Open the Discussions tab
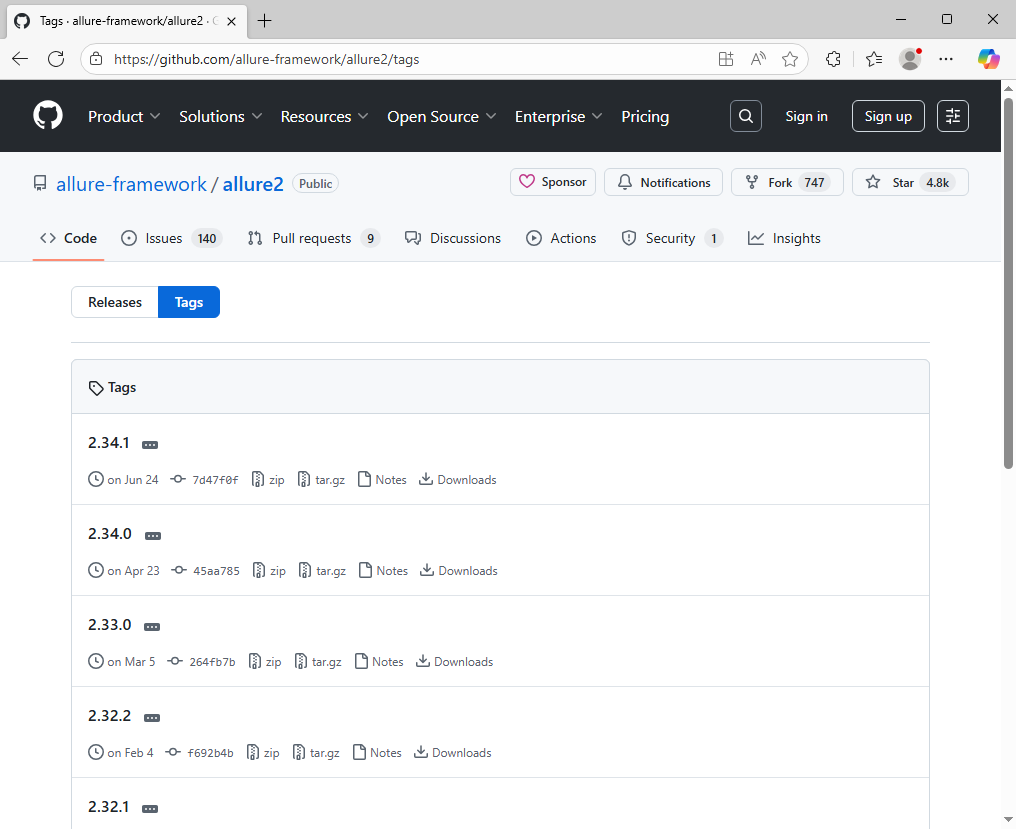 (453, 238)
